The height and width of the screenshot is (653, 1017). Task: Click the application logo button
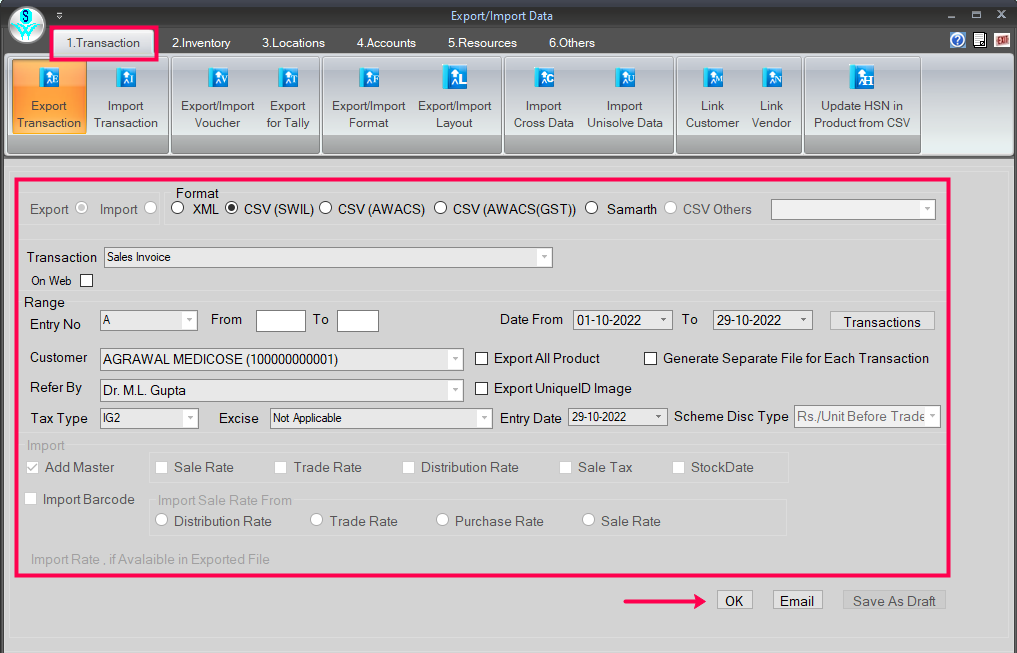pyautogui.click(x=27, y=26)
